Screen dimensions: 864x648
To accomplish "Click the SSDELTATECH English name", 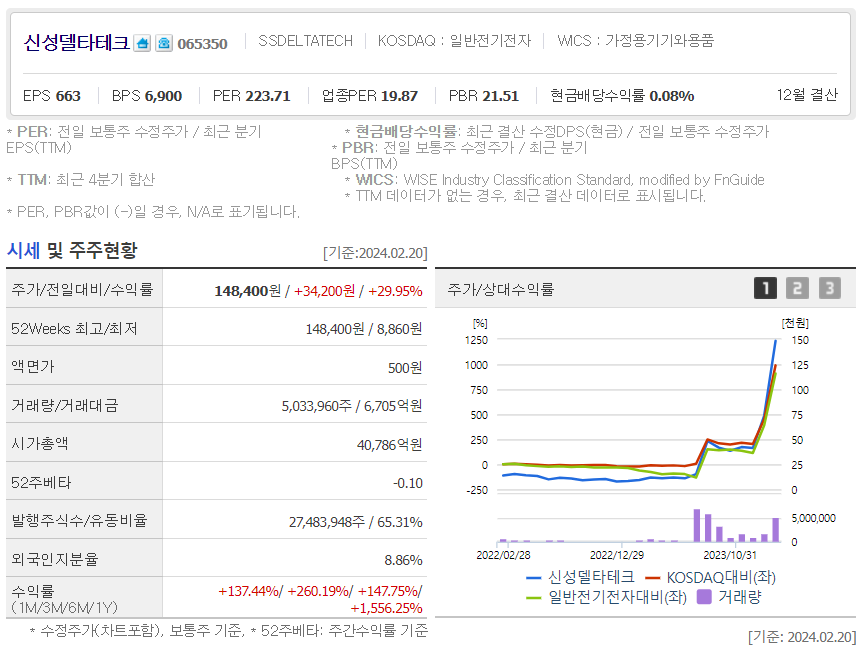I will [x=305, y=41].
